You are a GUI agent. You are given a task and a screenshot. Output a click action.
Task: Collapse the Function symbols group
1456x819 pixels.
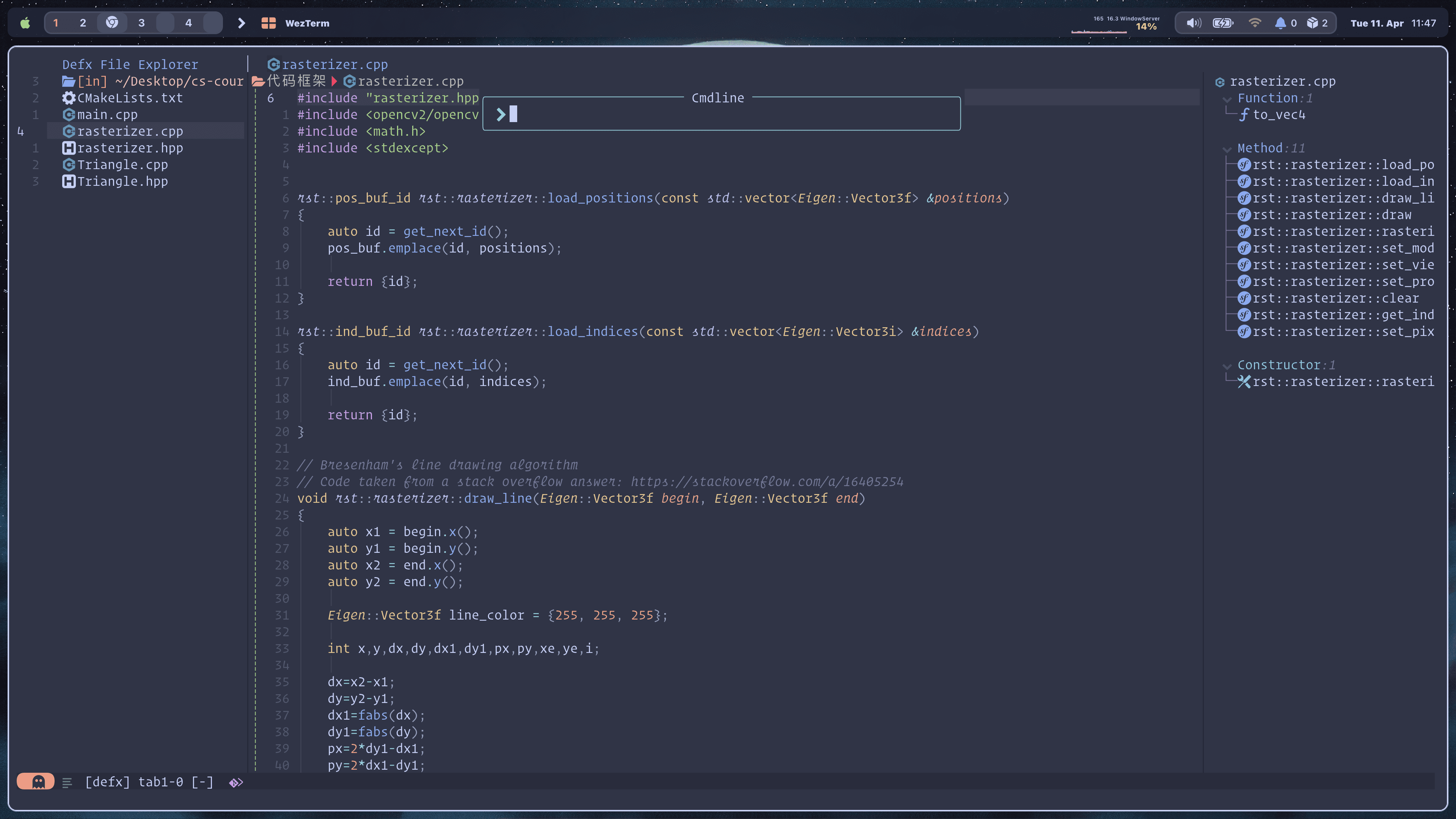pos(1227,99)
